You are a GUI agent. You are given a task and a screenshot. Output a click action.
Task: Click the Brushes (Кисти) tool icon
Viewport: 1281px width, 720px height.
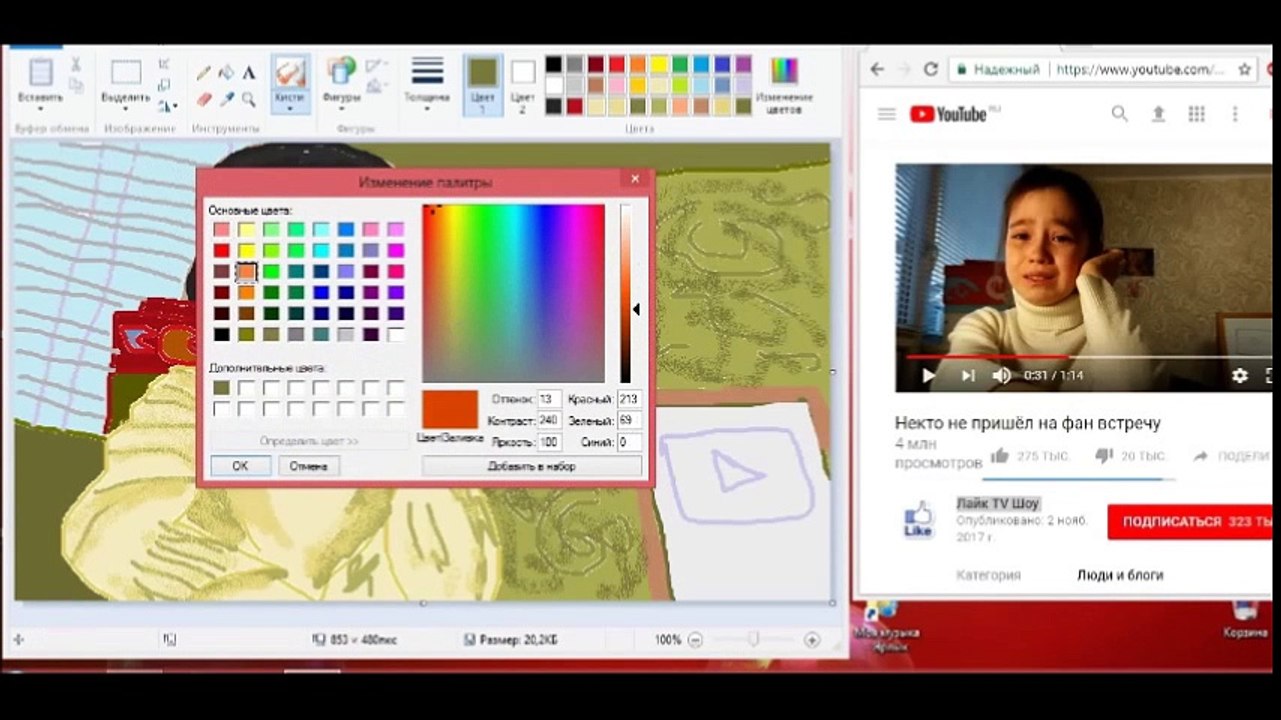pos(290,73)
